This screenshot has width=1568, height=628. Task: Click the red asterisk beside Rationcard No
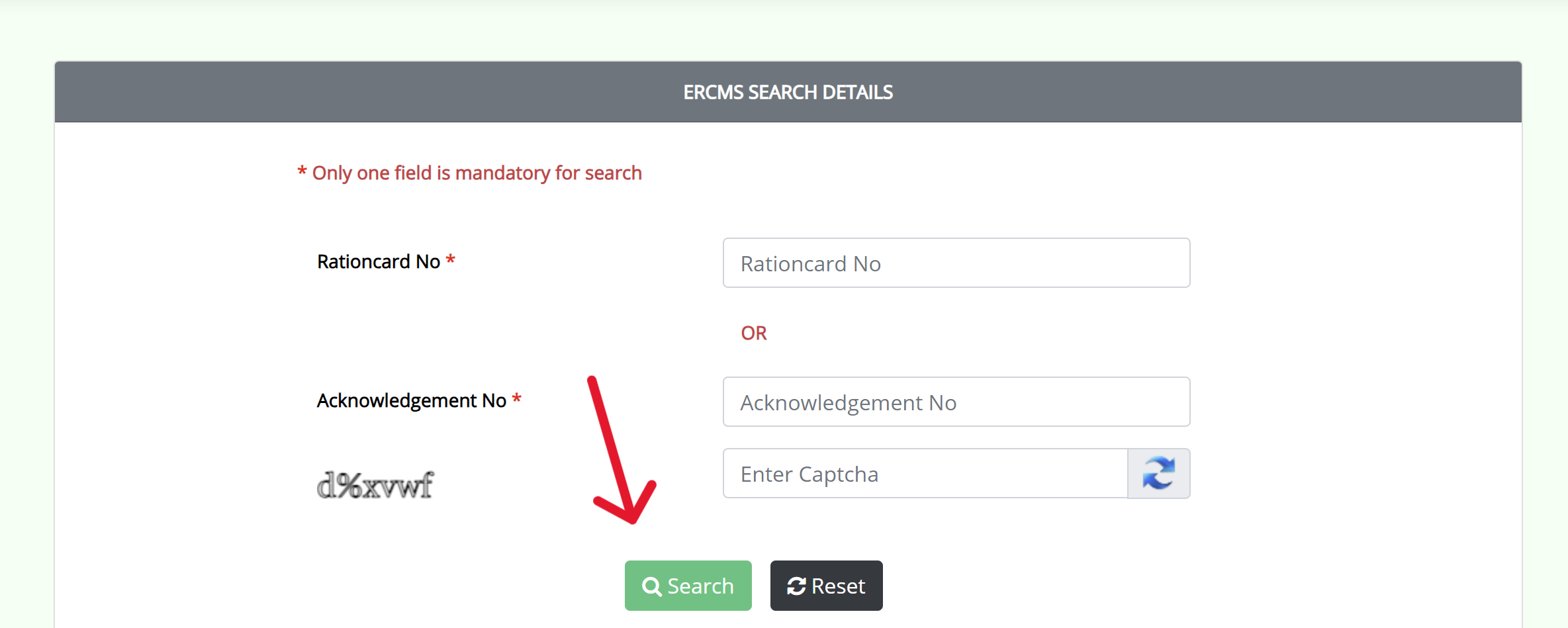pos(451,261)
